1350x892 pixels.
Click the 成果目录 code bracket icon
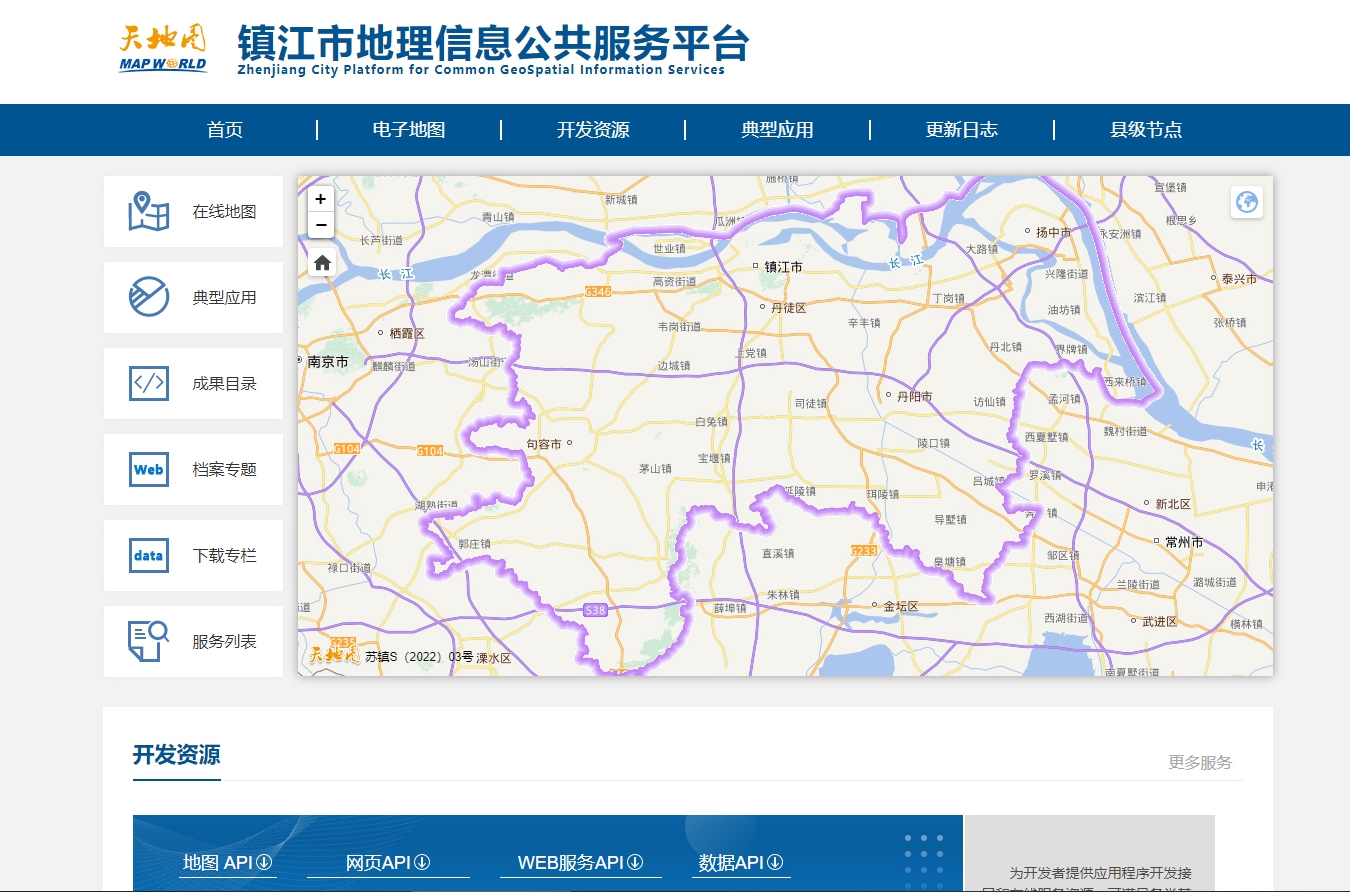click(149, 383)
